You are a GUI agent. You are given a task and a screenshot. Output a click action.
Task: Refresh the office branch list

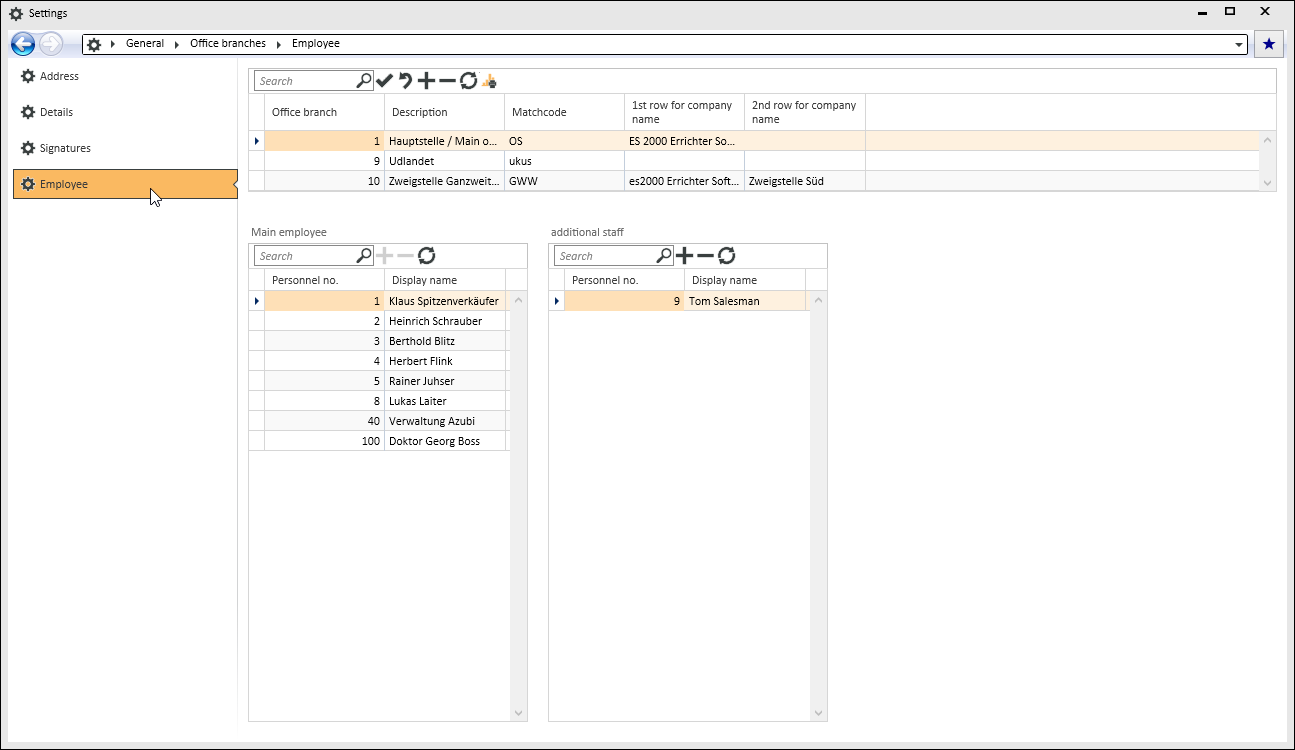point(468,81)
